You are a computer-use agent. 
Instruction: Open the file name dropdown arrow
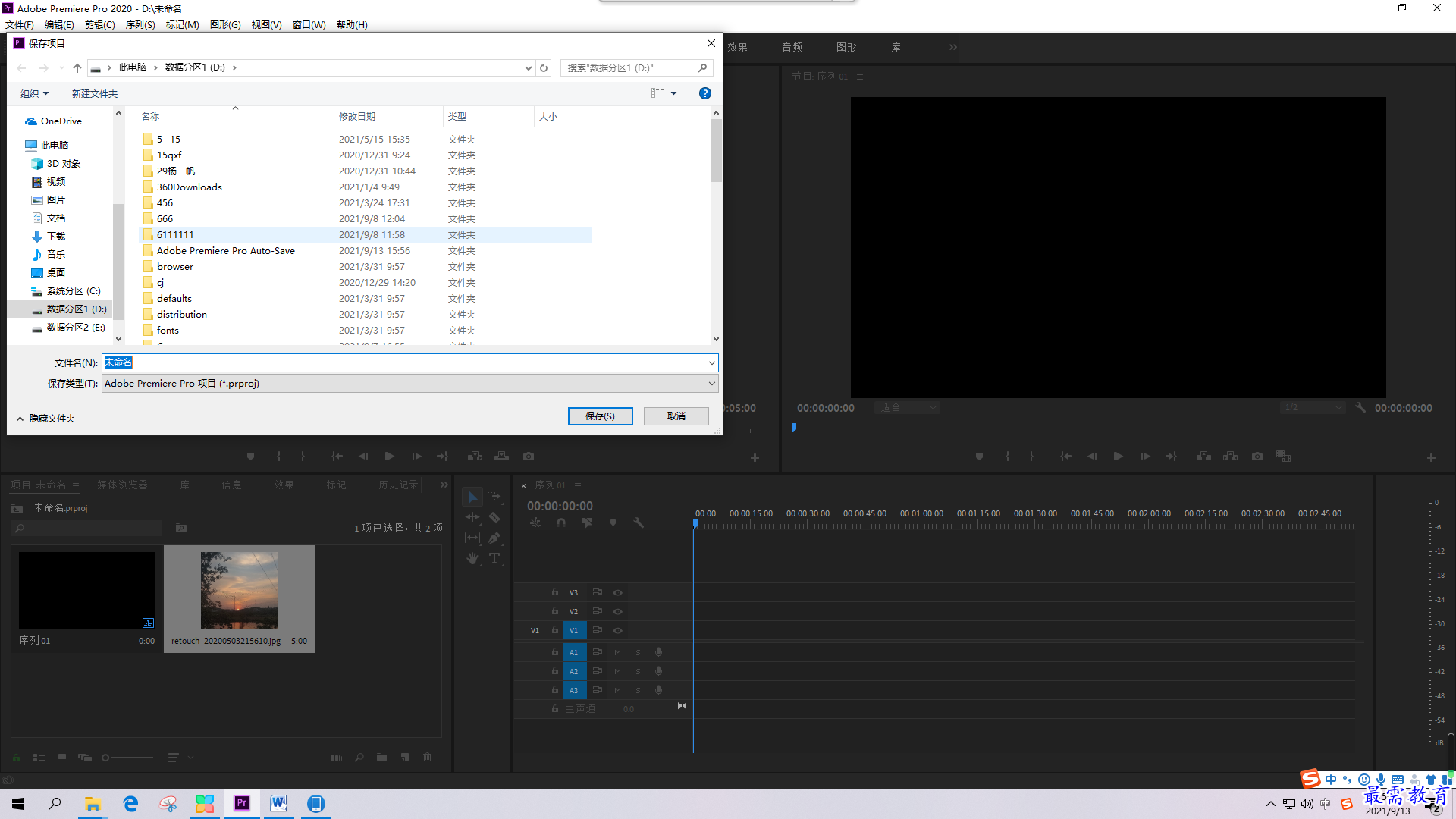[x=711, y=363]
